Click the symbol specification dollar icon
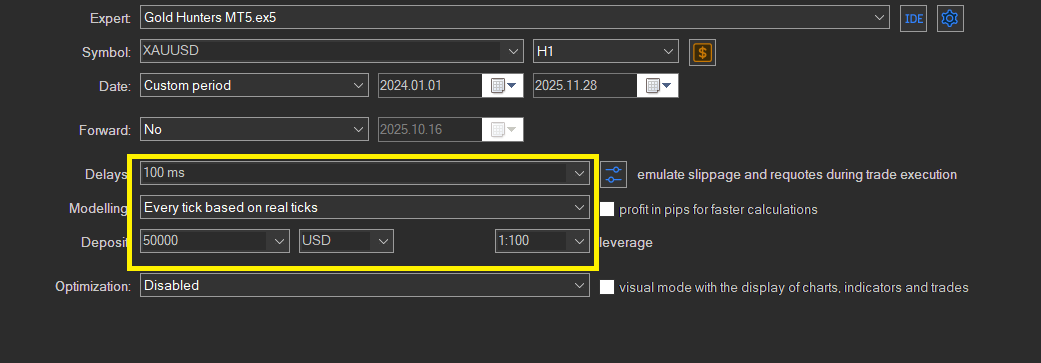Viewport: 1041px width, 363px height. pyautogui.click(x=702, y=52)
